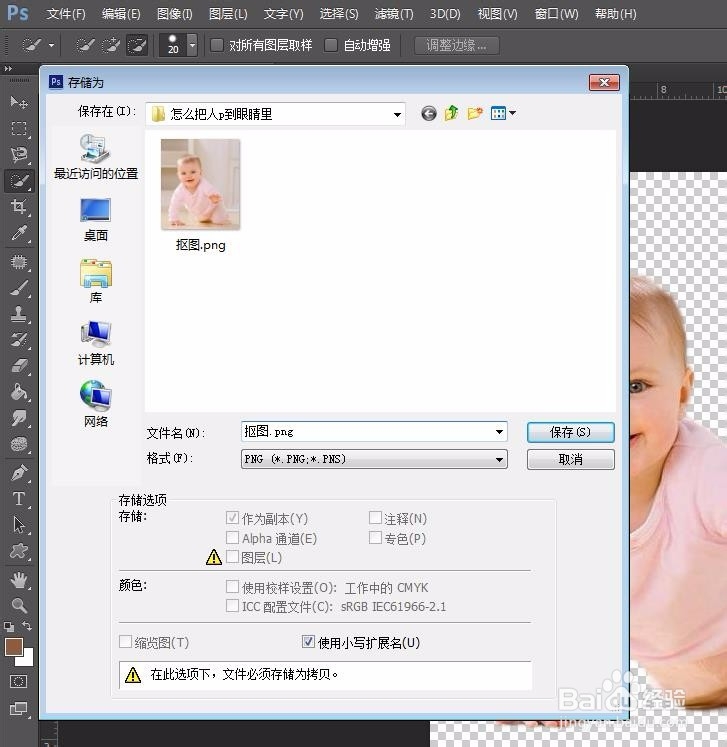Toggle Quick Mask mode
The height and width of the screenshot is (747, 727).
tap(19, 681)
